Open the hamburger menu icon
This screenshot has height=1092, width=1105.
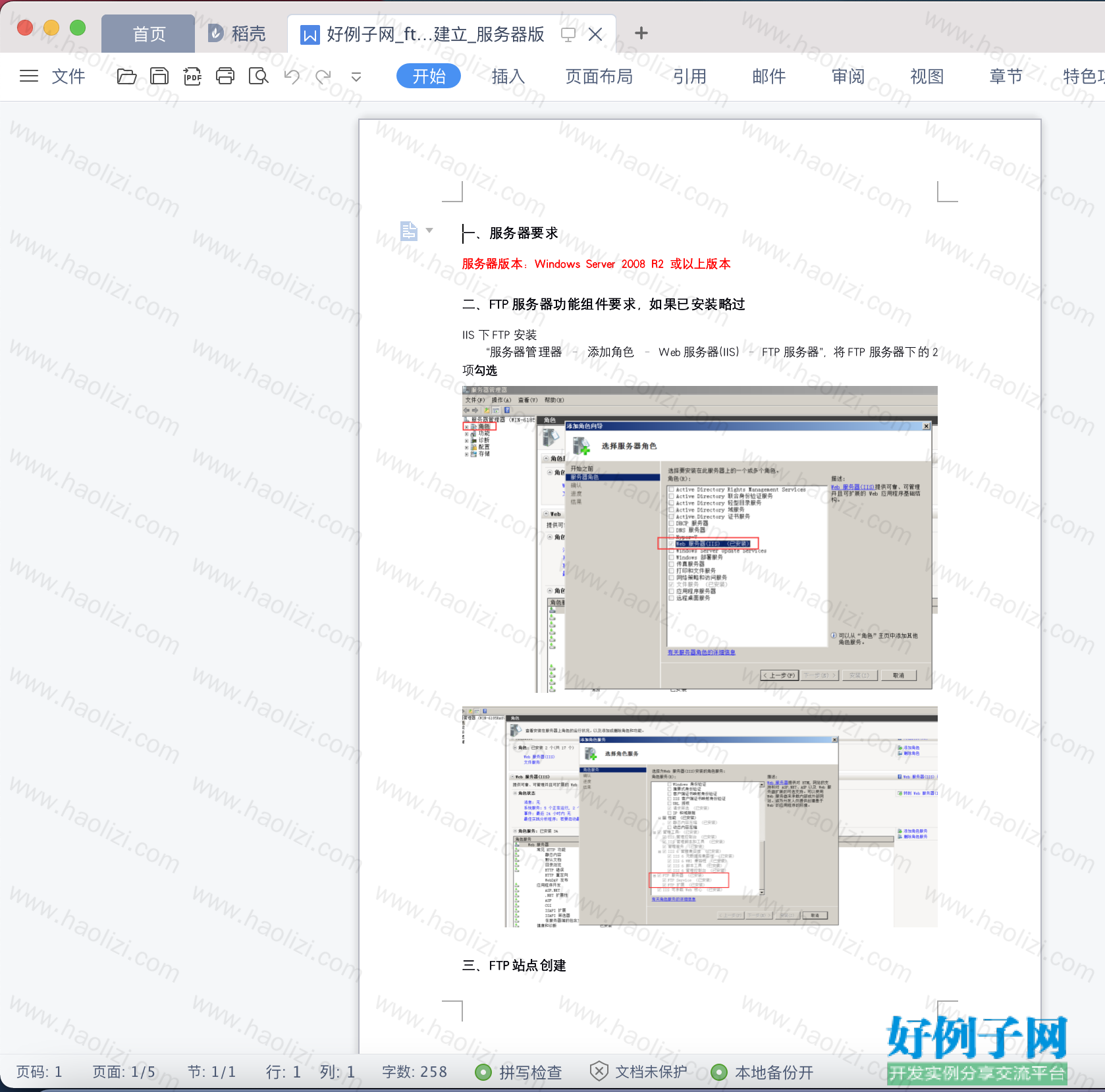click(29, 76)
